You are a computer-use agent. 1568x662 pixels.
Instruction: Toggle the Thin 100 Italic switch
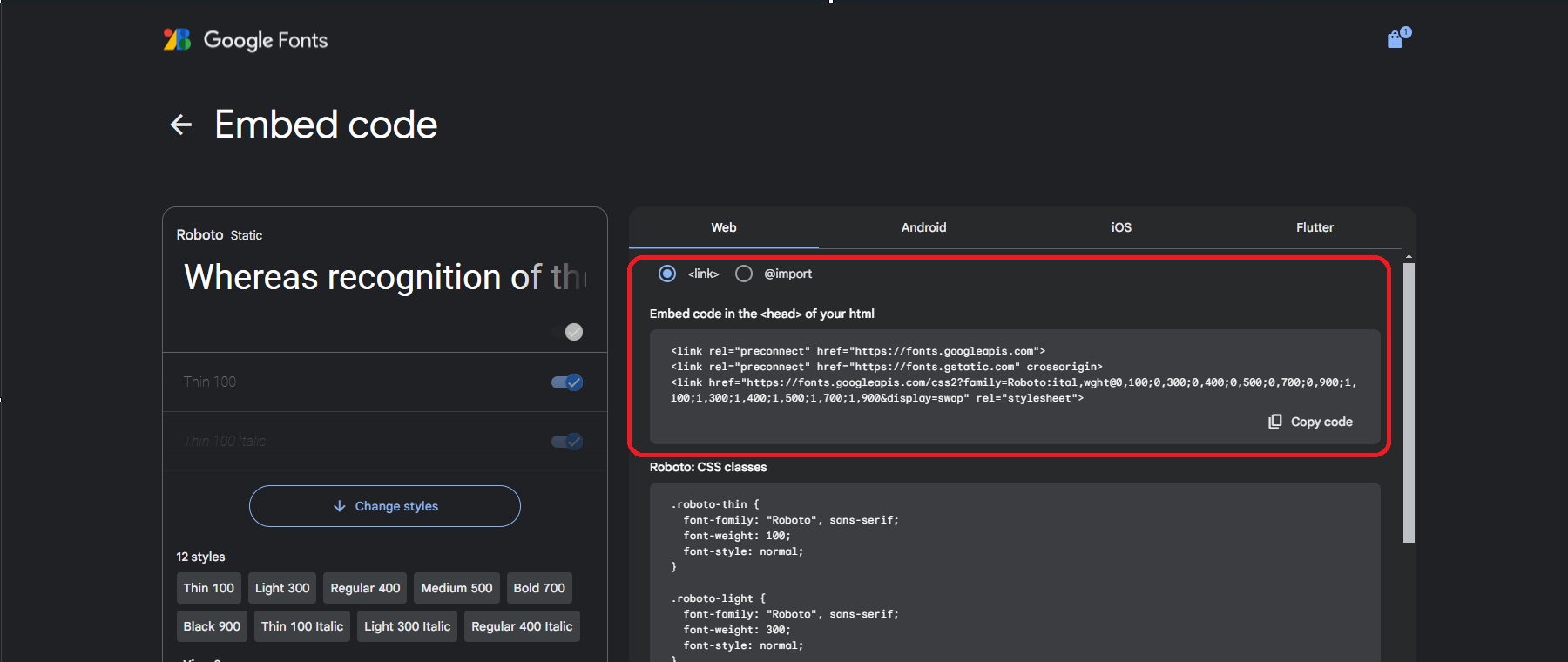pos(568,442)
